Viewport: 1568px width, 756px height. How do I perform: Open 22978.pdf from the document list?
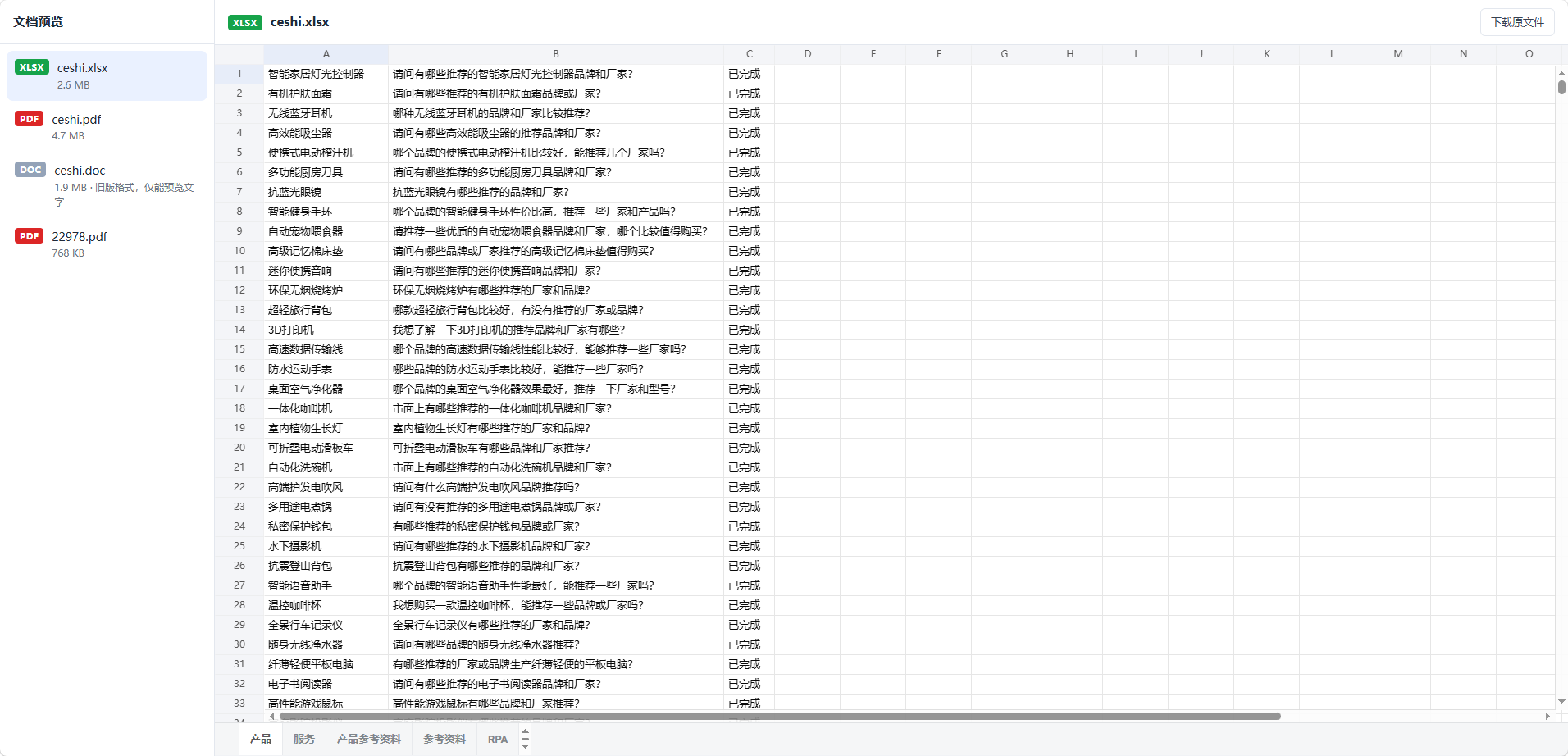[x=107, y=244]
